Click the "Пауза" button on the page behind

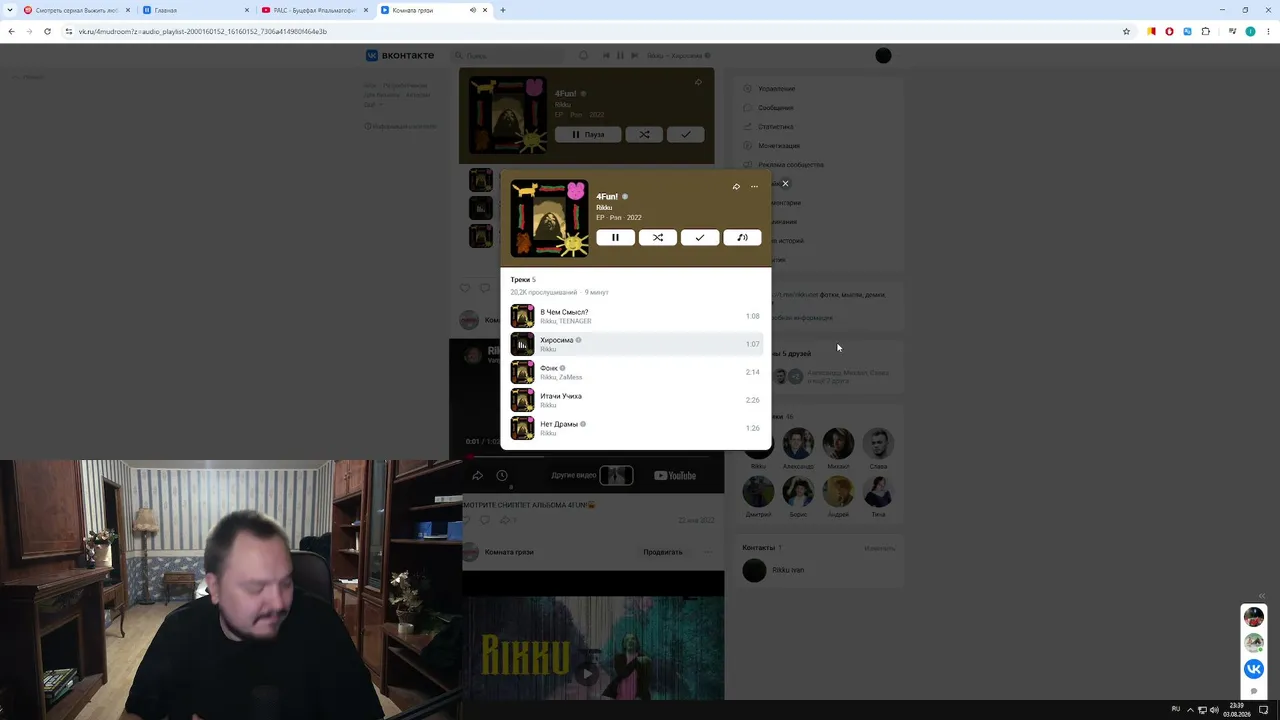coord(588,134)
